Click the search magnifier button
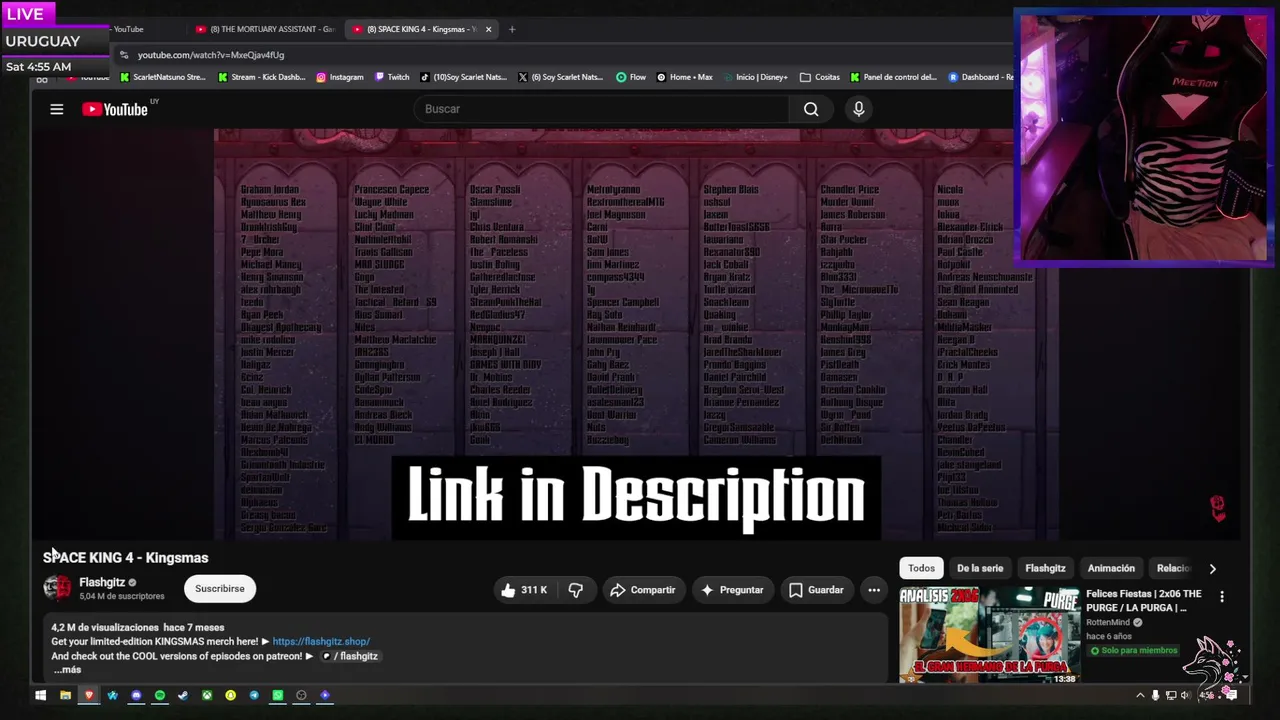Screen dimensions: 1280x720 pos(811,109)
